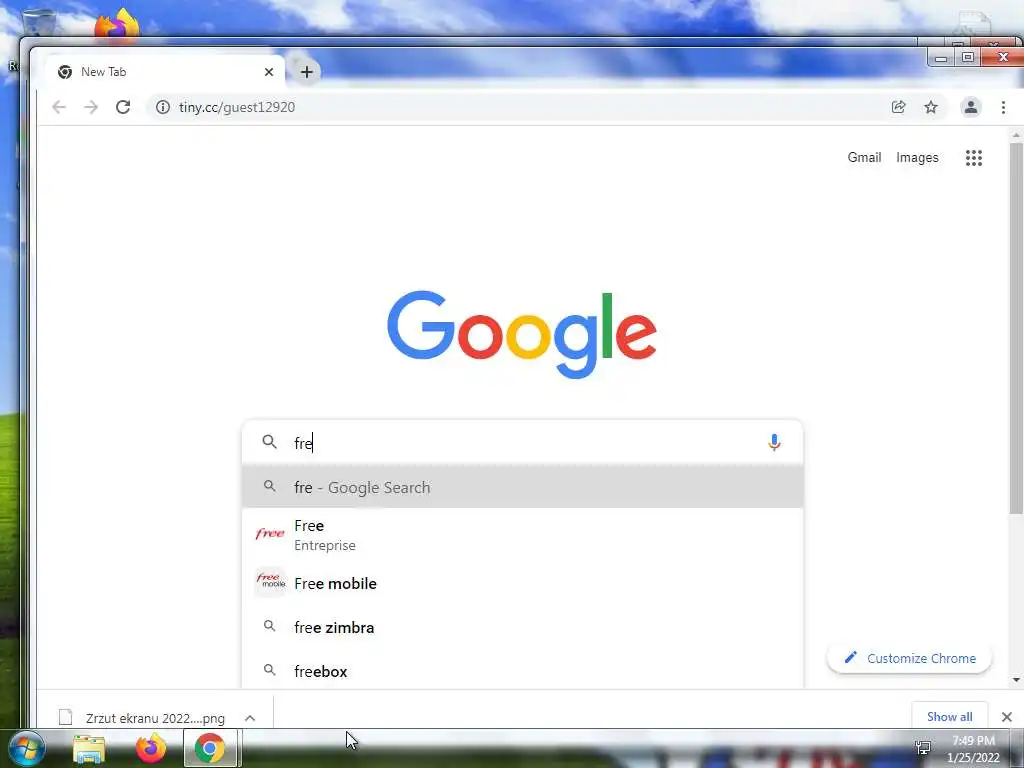Screen dimensions: 1024x768
Task: Open Gmail link
Action: point(864,157)
